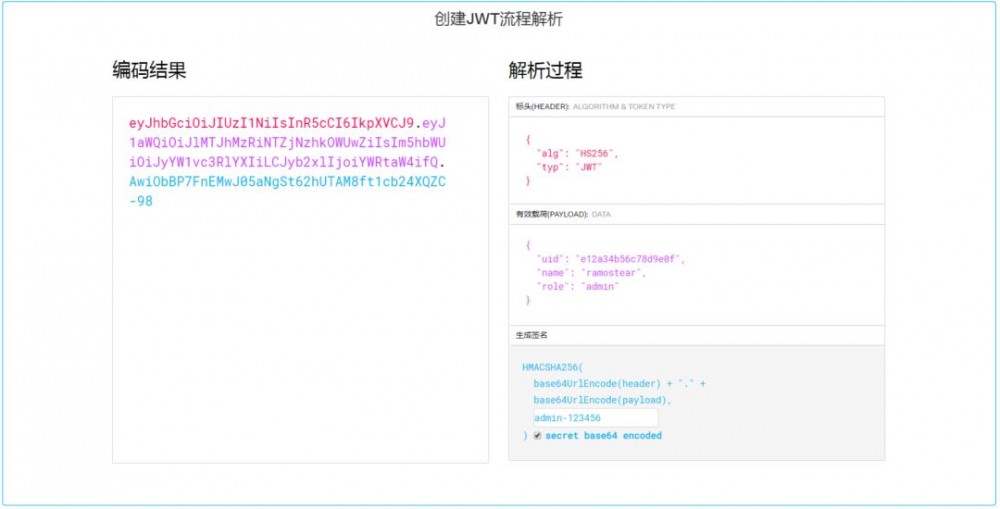Image resolution: width=1000 pixels, height=509 pixels.
Task: Click the HEADER: ALGORITHM & TOKEN TYPE label
Action: [x=596, y=107]
